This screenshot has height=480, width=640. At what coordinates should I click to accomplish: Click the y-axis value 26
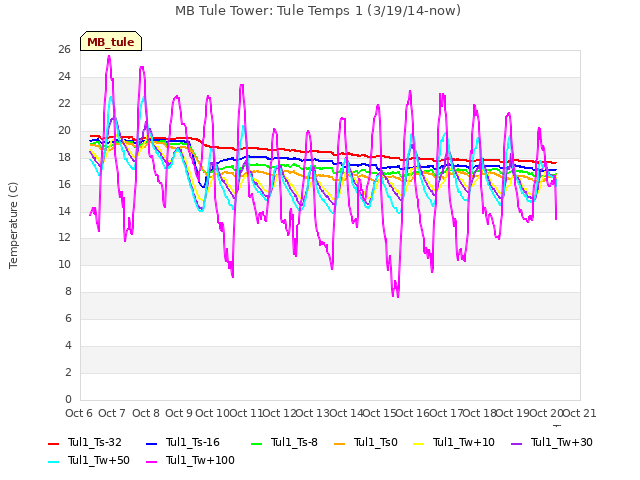tap(64, 50)
